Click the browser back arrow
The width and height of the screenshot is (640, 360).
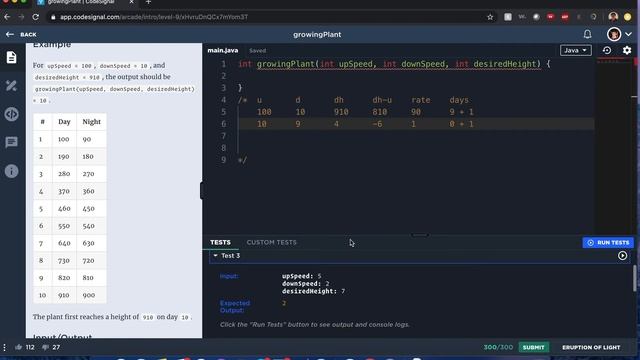[x=7, y=17]
